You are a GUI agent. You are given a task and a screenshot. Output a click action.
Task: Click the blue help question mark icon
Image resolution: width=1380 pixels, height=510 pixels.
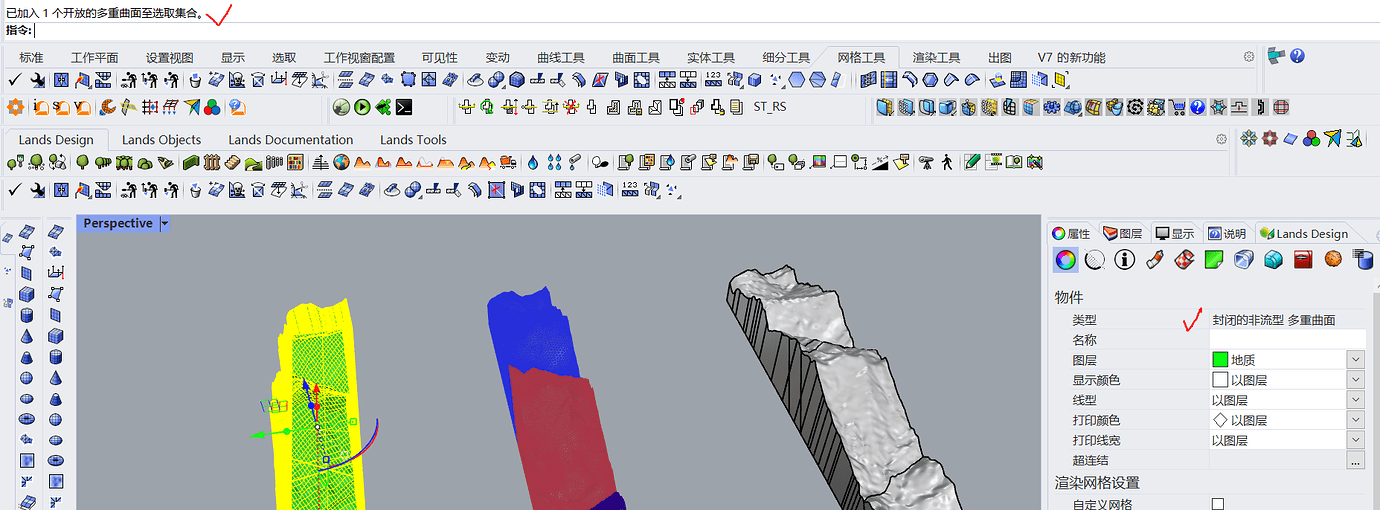click(x=1297, y=56)
